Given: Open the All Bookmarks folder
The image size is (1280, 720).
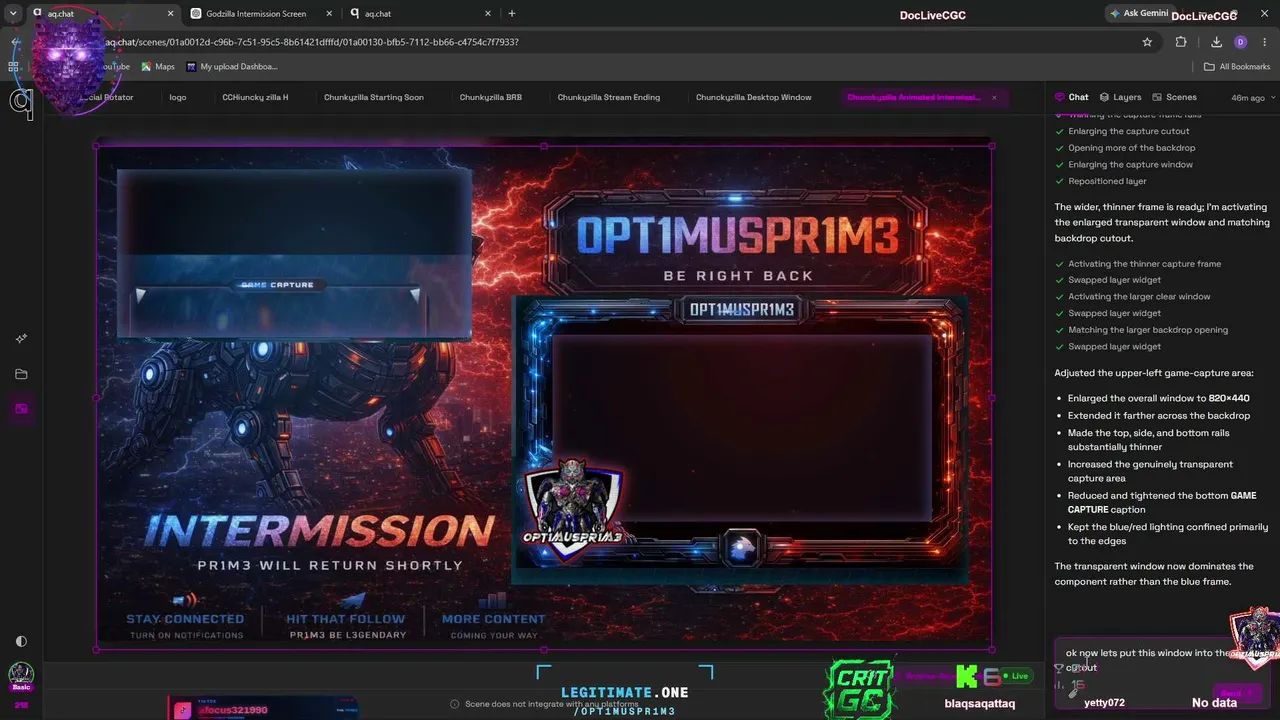Looking at the screenshot, I should [x=1237, y=67].
